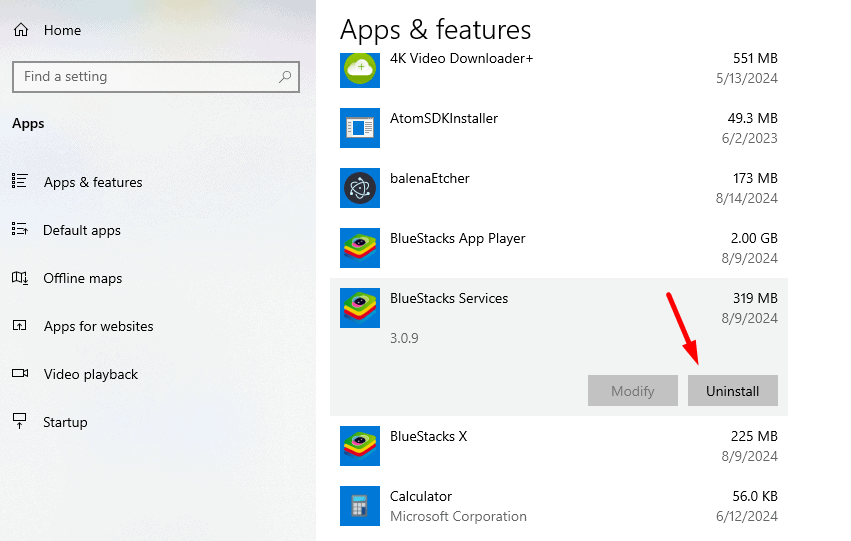This screenshot has height=541, width=851.
Task: Click the search magnifier icon
Action: click(285, 77)
